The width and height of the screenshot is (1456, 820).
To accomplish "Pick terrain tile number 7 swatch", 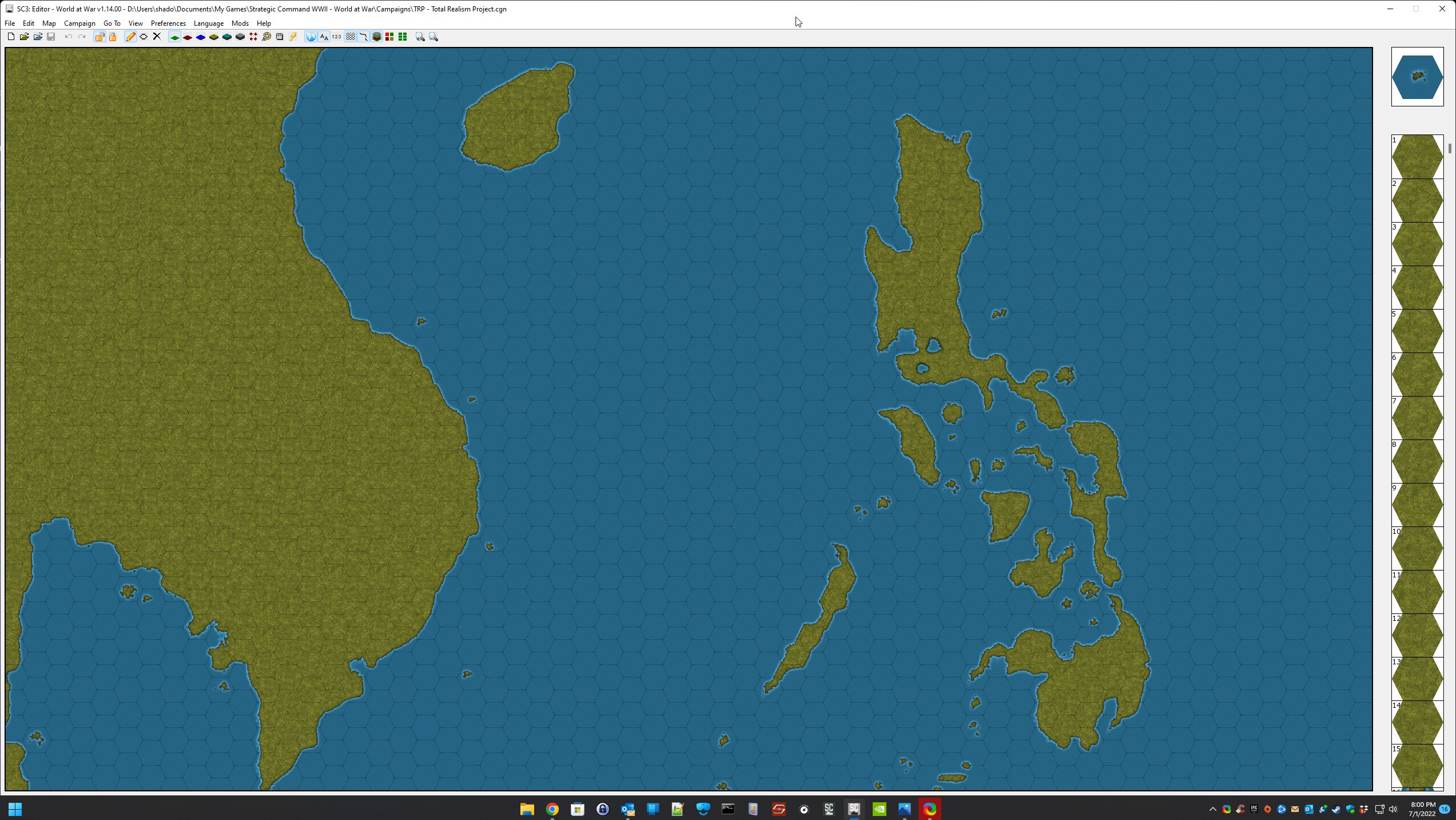I will (x=1417, y=418).
